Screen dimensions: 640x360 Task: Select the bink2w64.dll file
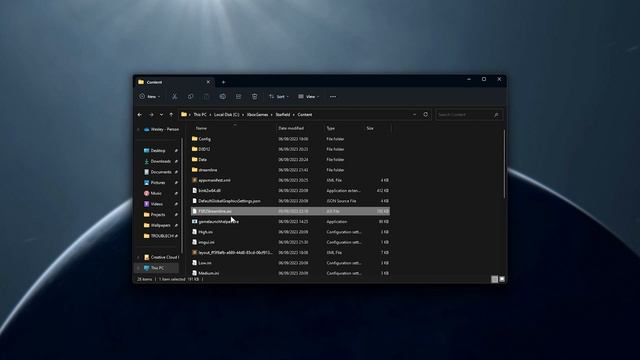(x=290, y=191)
